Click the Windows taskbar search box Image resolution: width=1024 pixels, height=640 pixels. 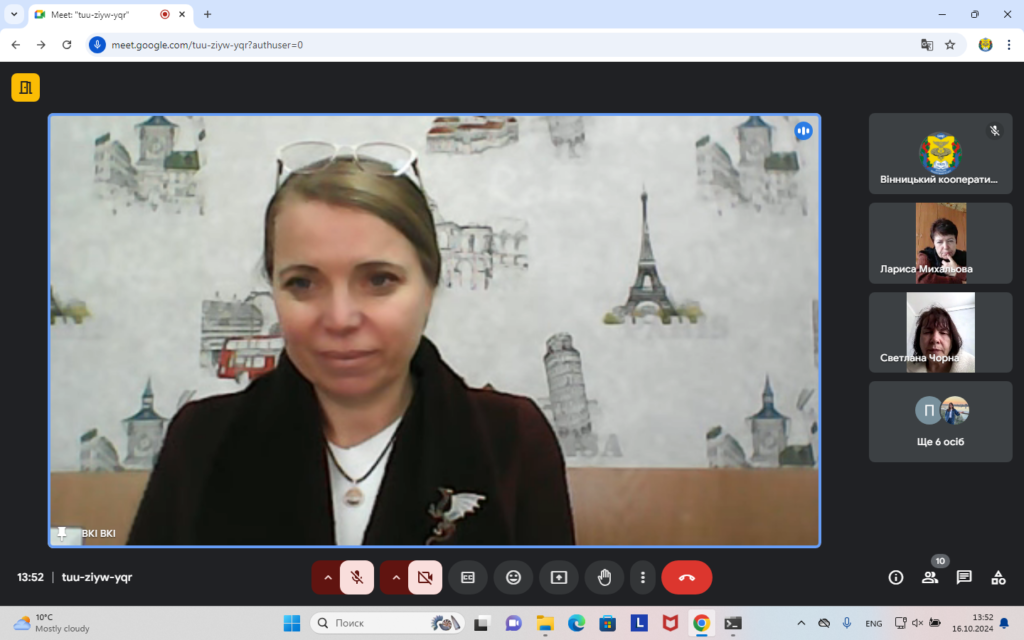(385, 623)
